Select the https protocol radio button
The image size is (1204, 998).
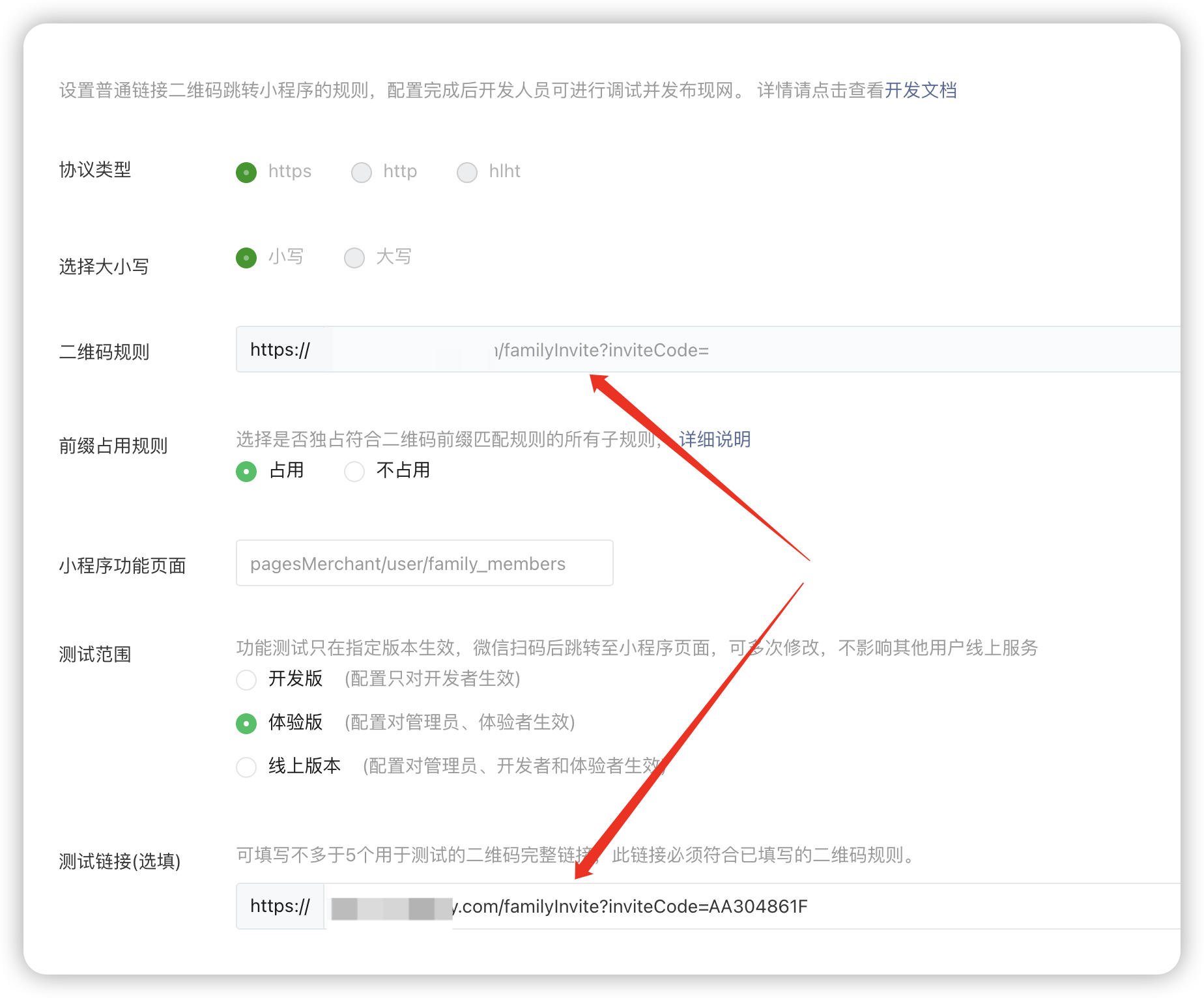coord(246,173)
